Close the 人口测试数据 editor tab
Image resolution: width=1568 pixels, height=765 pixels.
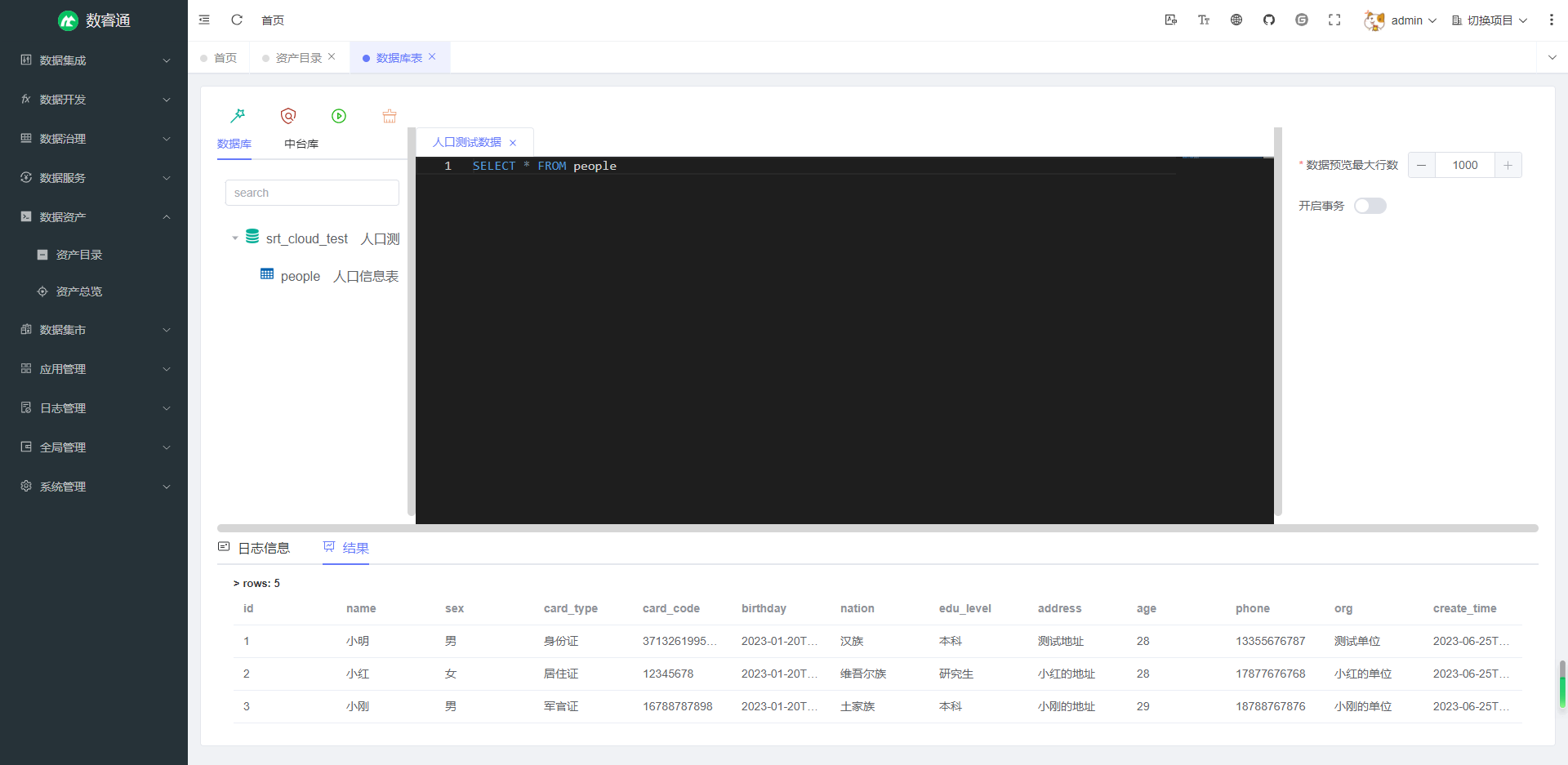click(x=513, y=143)
